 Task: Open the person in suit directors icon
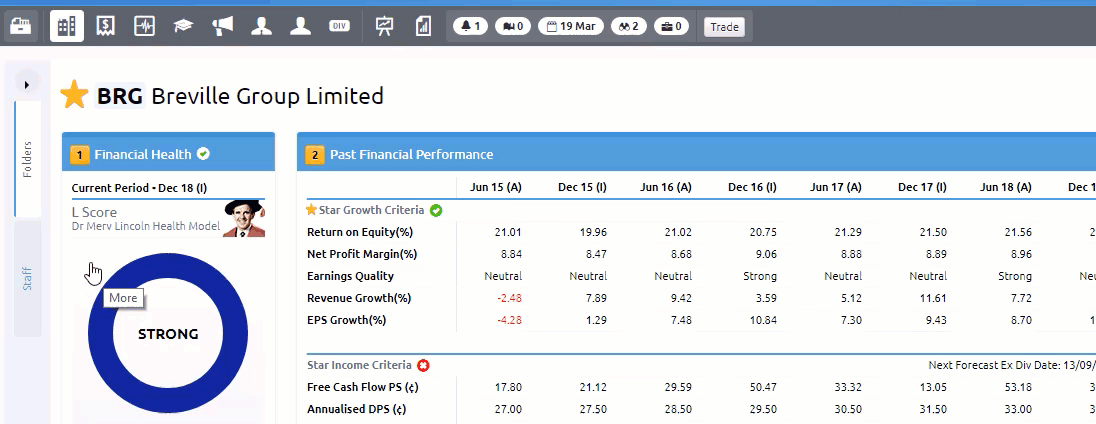pos(261,27)
